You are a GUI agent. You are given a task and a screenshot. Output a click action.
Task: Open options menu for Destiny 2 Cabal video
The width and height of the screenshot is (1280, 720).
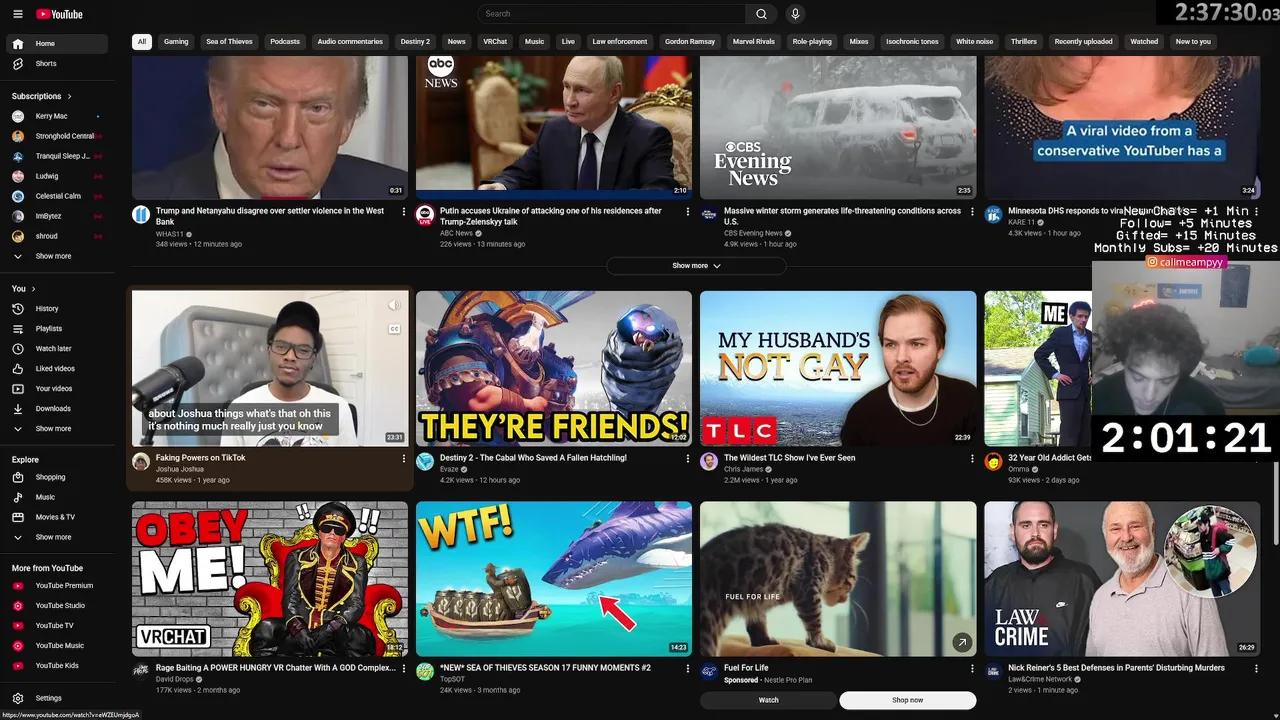click(x=688, y=459)
